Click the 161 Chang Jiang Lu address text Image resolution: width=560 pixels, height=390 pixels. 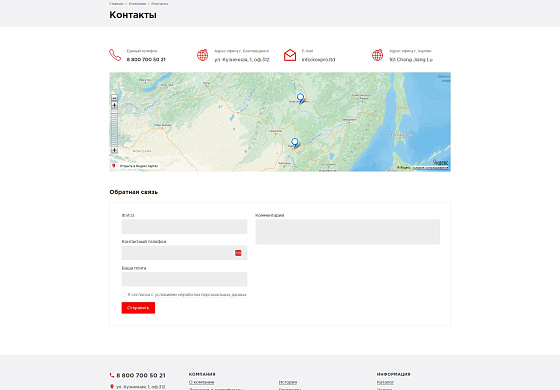[411, 60]
